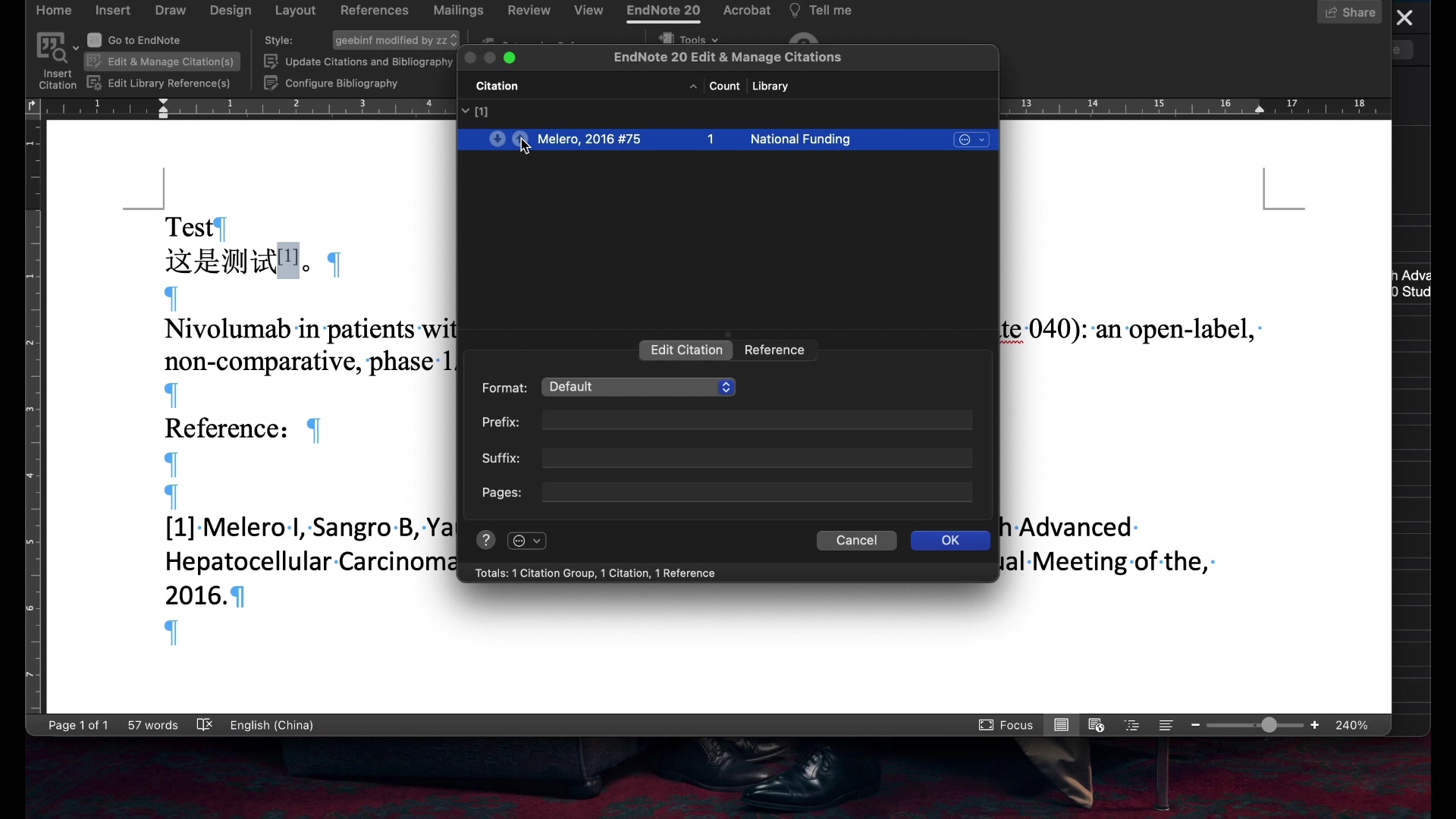Image resolution: width=1456 pixels, height=819 pixels.
Task: Click English (China) language indicator
Action: pos(271,726)
